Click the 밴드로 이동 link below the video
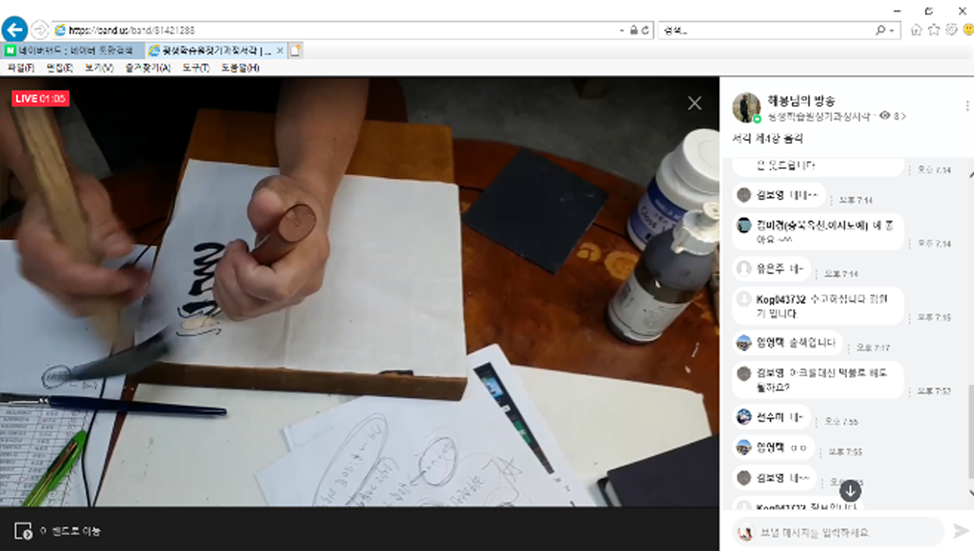 tap(69, 531)
